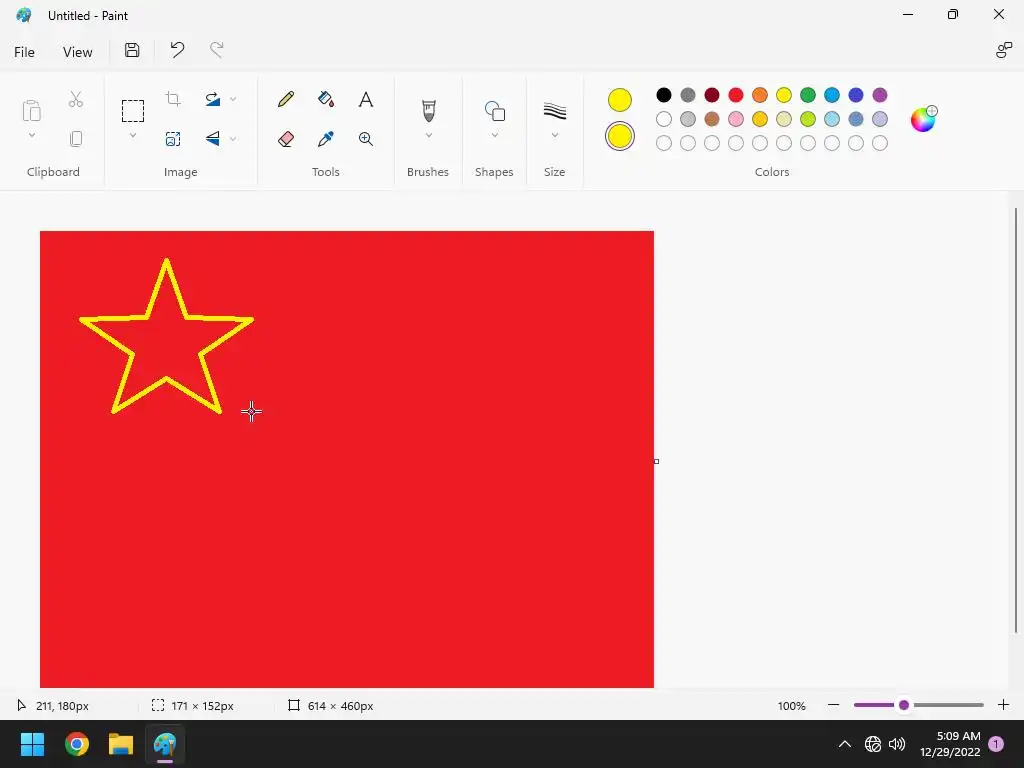Open the File menu
The width and height of the screenshot is (1024, 768).
[24, 52]
